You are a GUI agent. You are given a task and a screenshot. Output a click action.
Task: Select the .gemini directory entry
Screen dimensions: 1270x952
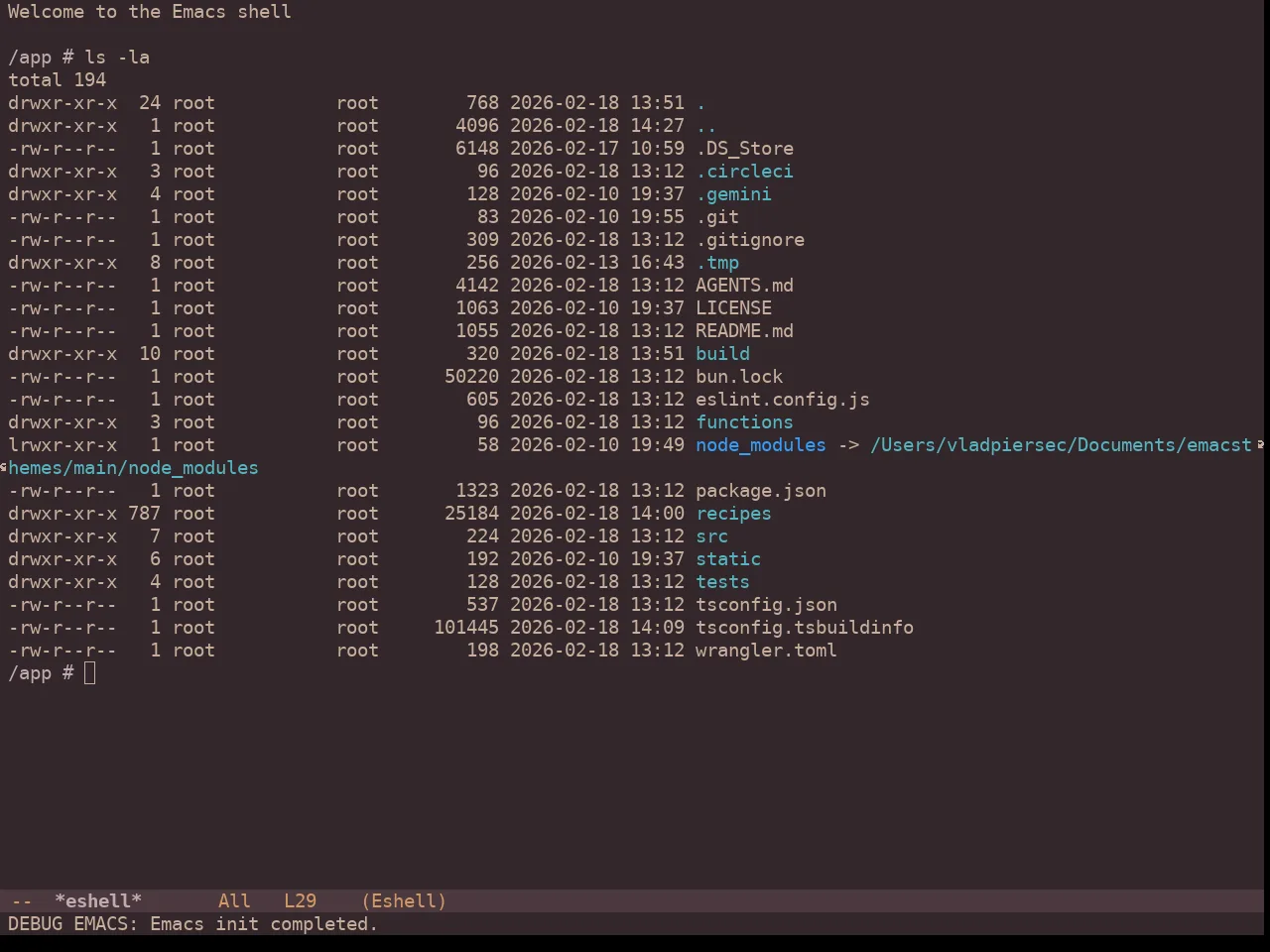click(x=733, y=194)
